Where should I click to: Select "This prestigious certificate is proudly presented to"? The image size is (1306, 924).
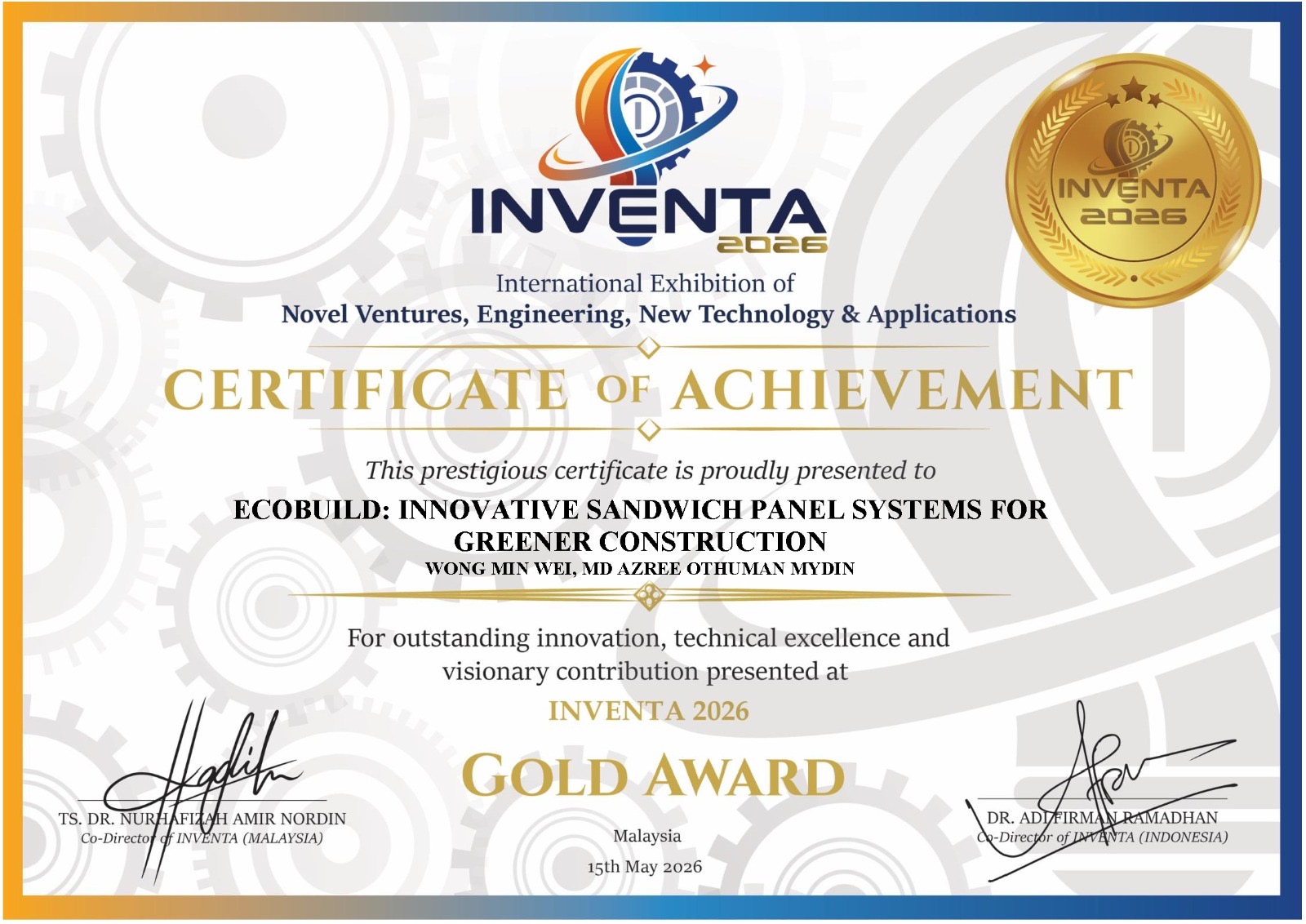click(x=651, y=471)
